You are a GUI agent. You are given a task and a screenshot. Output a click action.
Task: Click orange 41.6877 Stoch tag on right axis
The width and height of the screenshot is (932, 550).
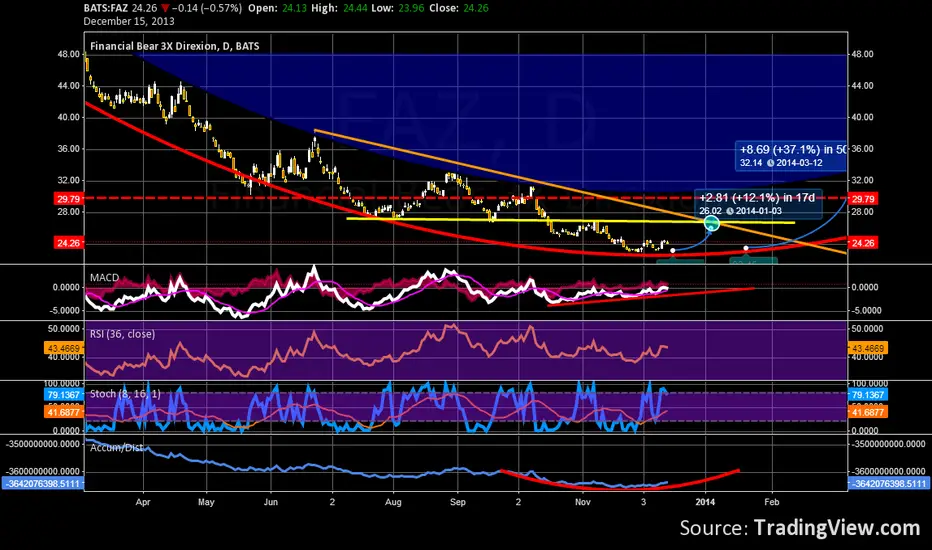pyautogui.click(x=868, y=411)
